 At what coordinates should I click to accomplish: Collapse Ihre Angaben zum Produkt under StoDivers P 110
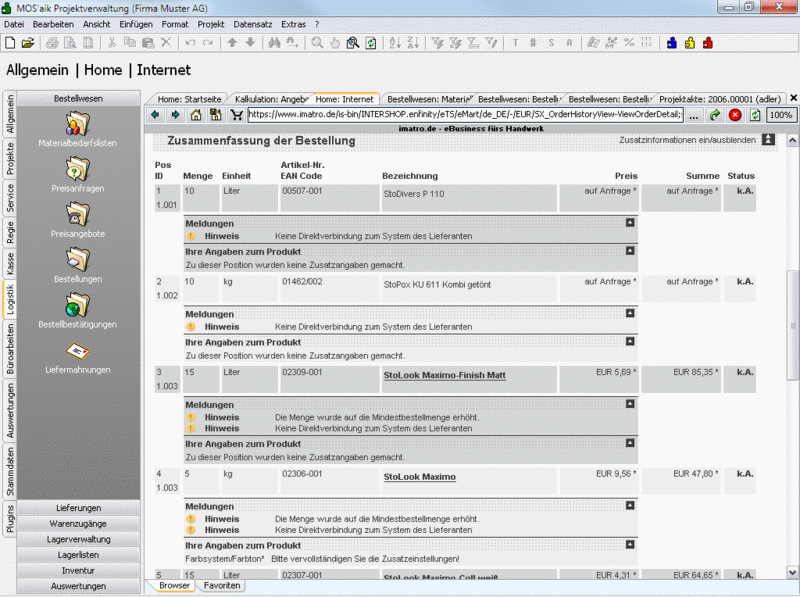(630, 251)
